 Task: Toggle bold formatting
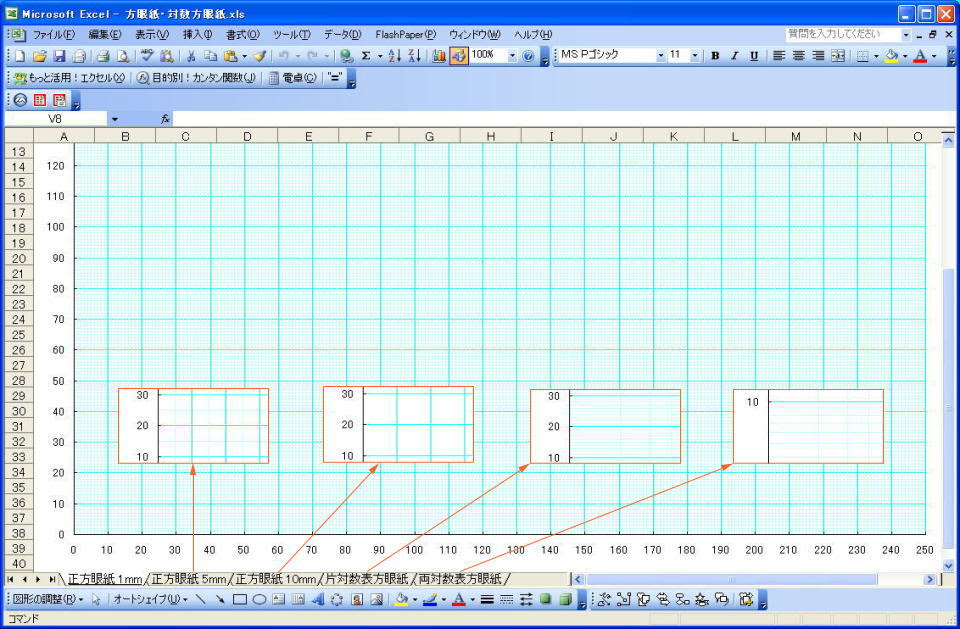point(716,55)
